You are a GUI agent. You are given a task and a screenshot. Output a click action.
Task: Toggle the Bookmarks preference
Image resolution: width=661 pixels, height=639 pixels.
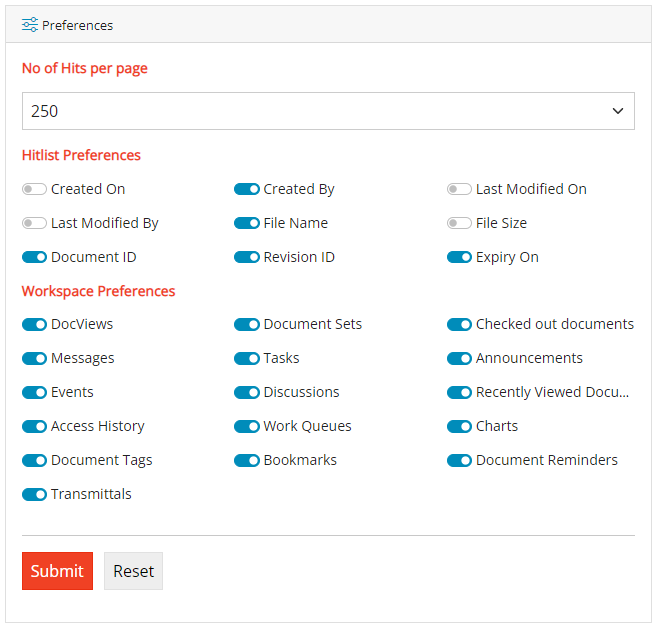[247, 460]
